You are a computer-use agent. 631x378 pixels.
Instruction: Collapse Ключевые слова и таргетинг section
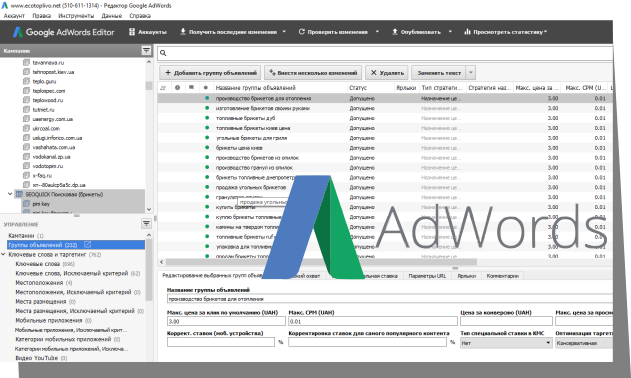point(3,254)
